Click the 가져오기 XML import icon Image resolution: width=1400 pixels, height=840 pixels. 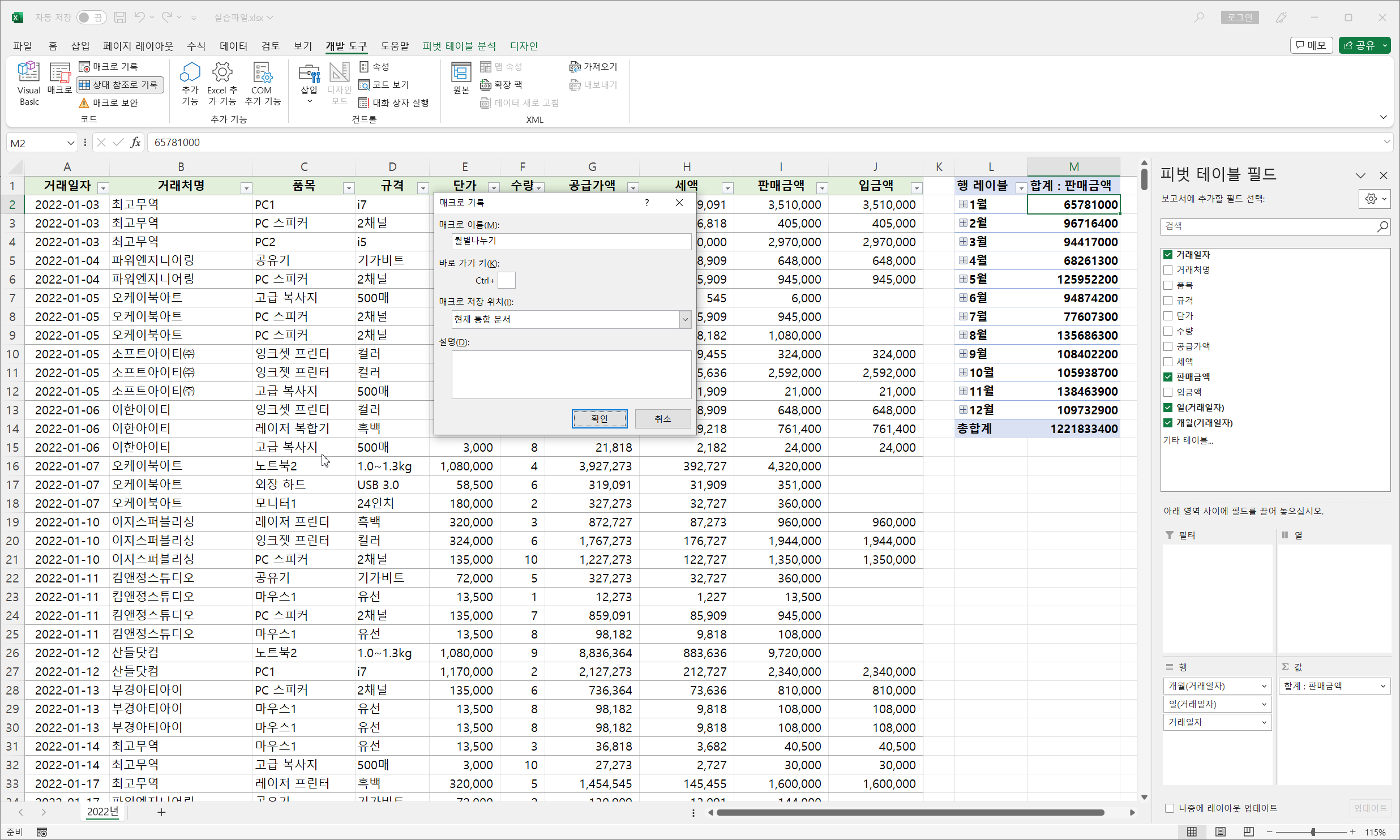click(x=575, y=67)
